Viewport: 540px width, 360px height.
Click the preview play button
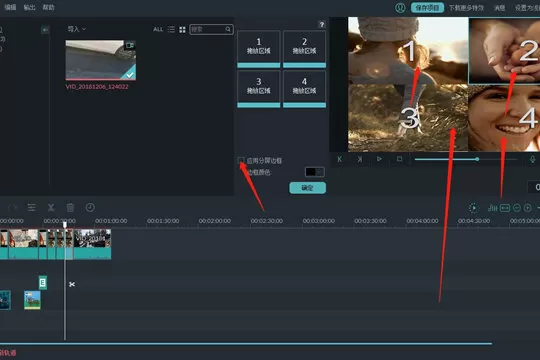coord(379,159)
